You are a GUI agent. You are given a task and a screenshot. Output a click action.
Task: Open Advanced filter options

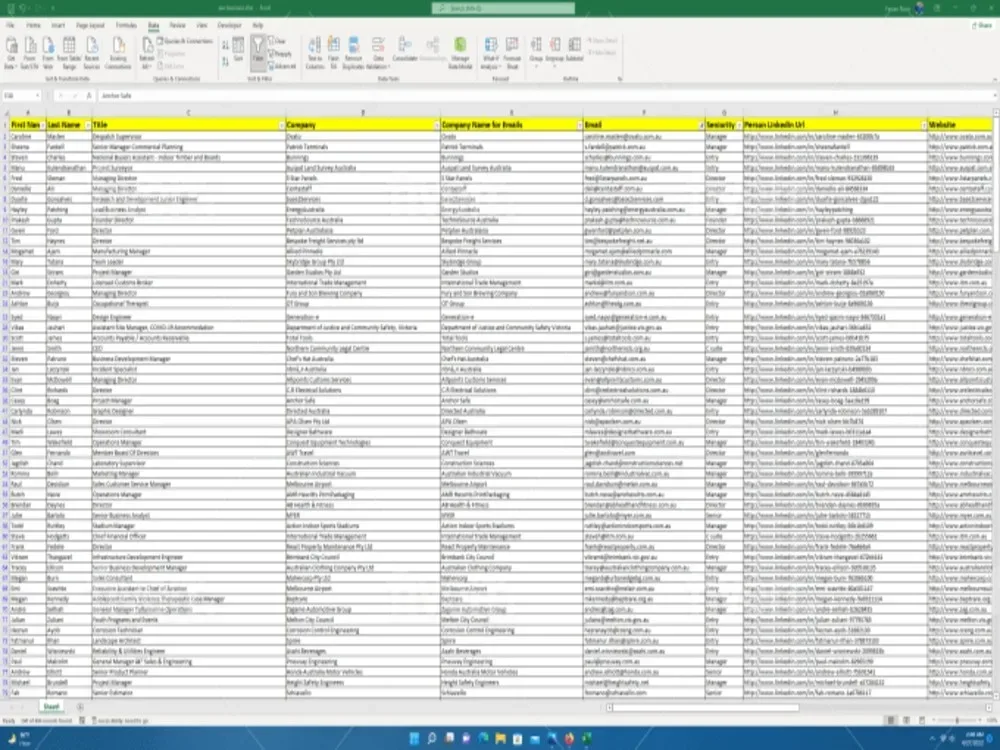pyautogui.click(x=282, y=66)
